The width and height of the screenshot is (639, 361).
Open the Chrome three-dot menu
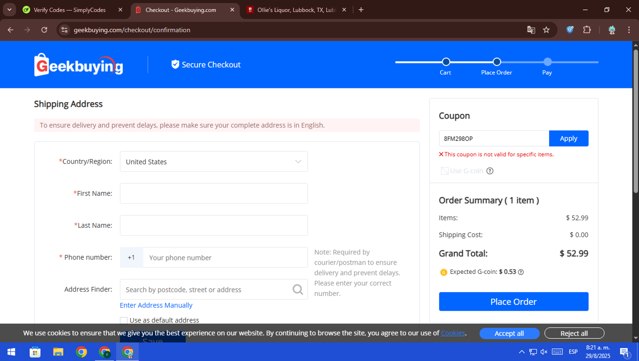click(x=629, y=30)
